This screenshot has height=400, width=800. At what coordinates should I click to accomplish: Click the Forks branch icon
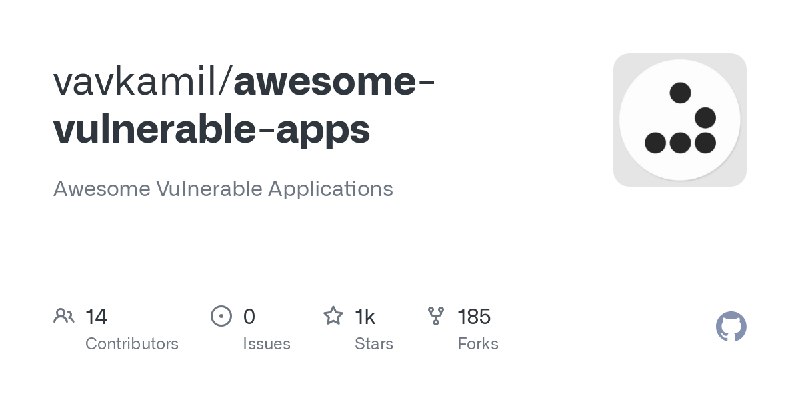tap(436, 316)
